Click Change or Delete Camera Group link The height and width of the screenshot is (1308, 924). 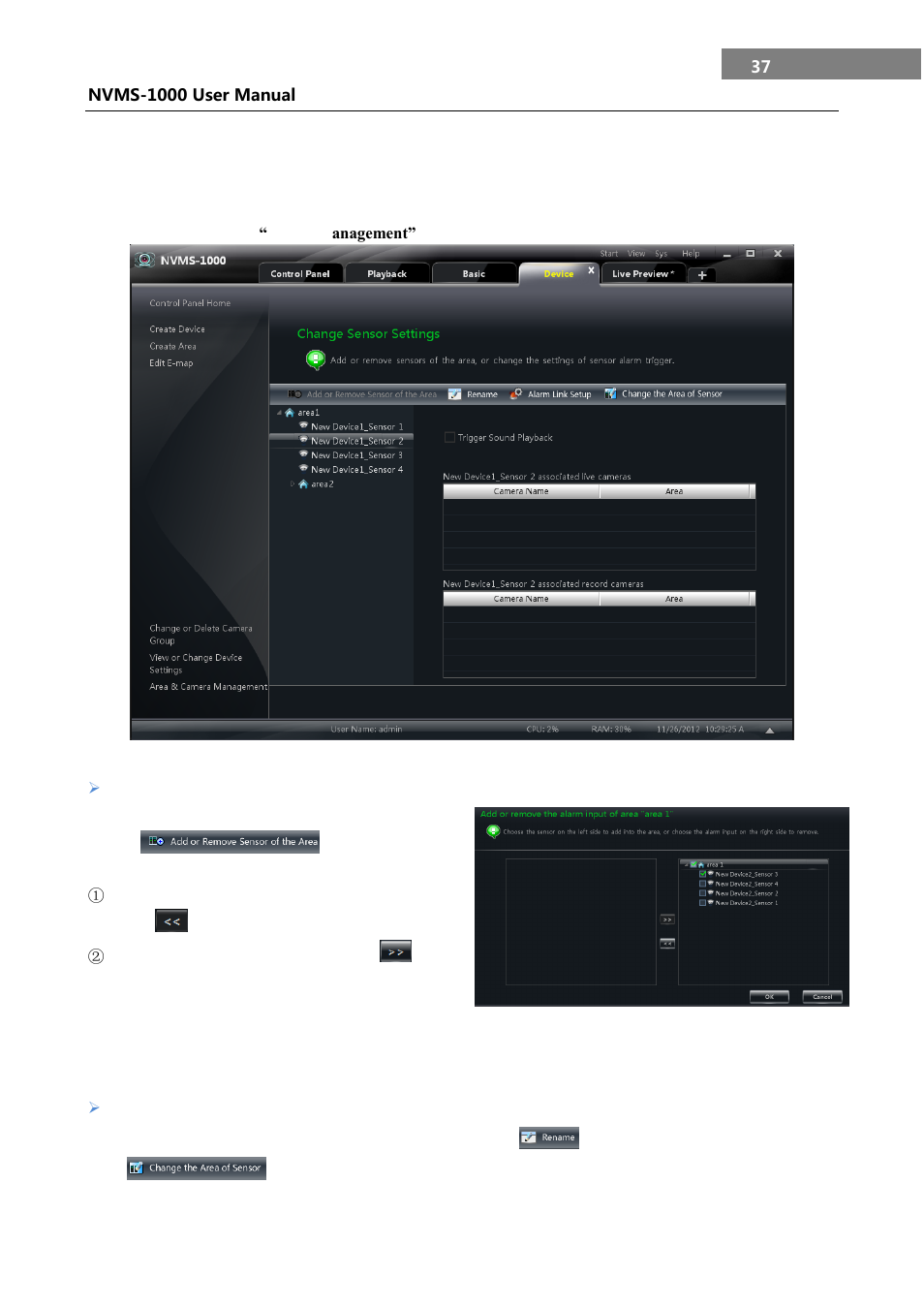point(200,635)
